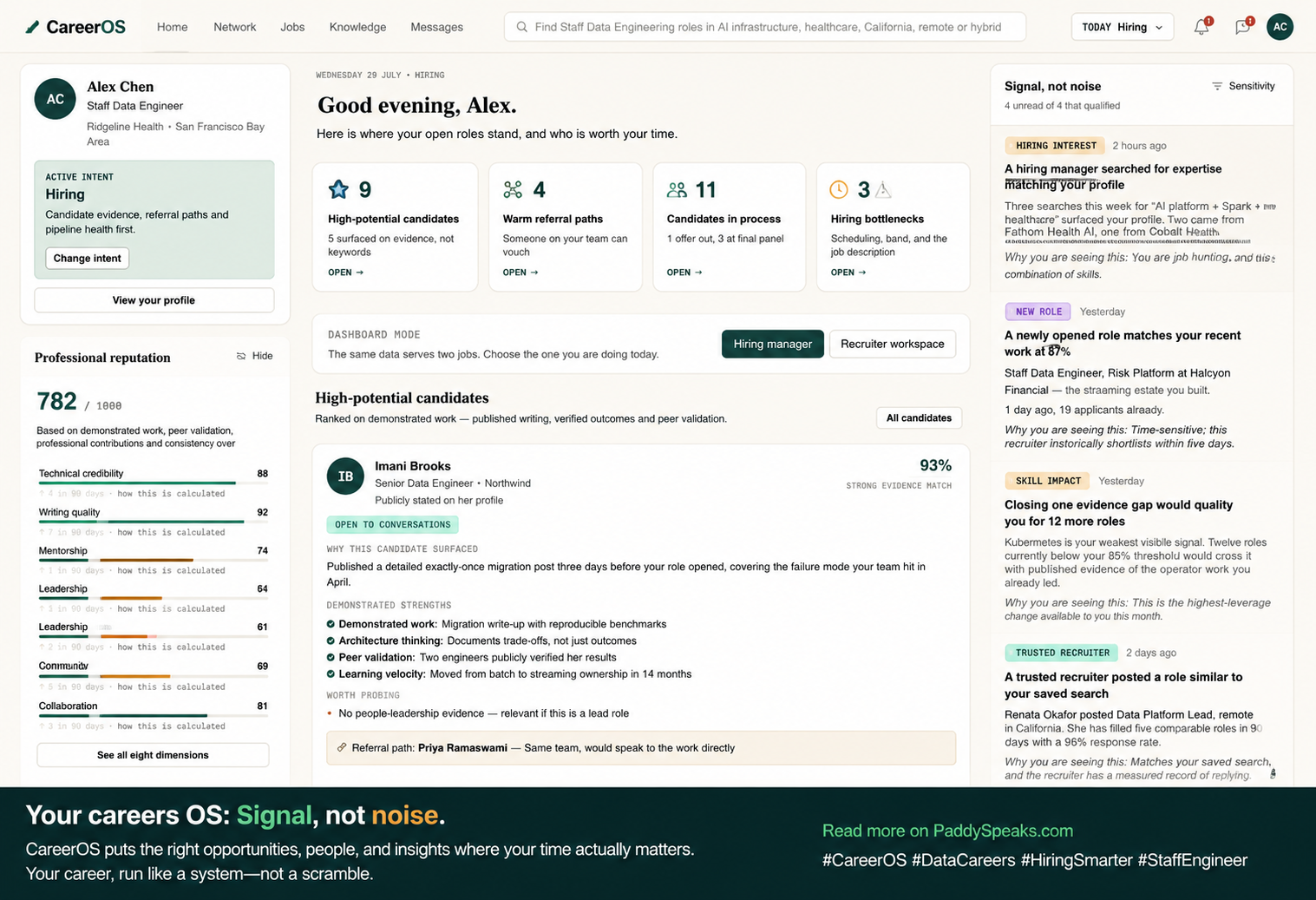The height and width of the screenshot is (900, 1316).
Task: Click the 782 reputation score
Action: 57,401
